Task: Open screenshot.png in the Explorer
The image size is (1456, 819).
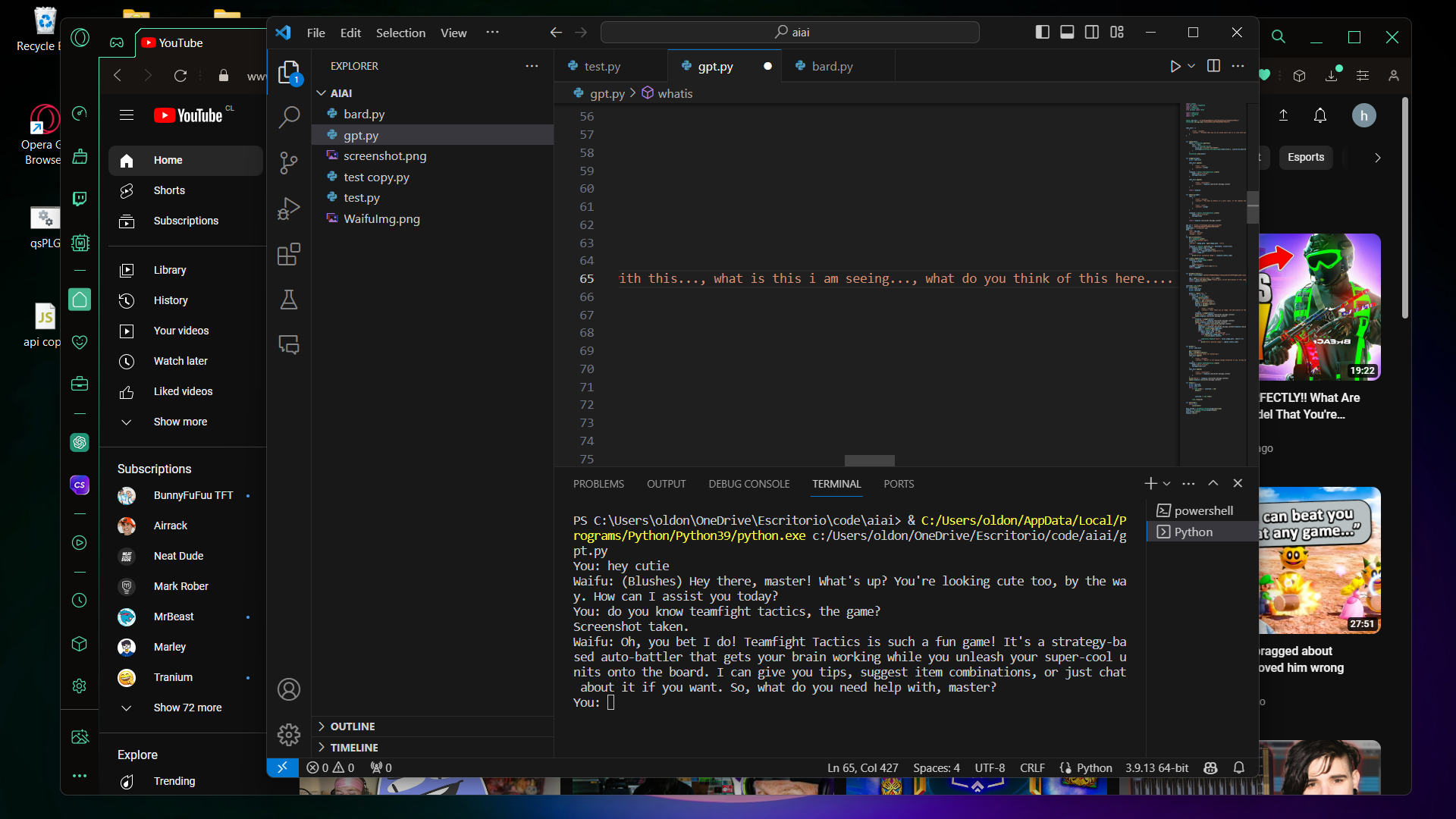Action: 384,156
